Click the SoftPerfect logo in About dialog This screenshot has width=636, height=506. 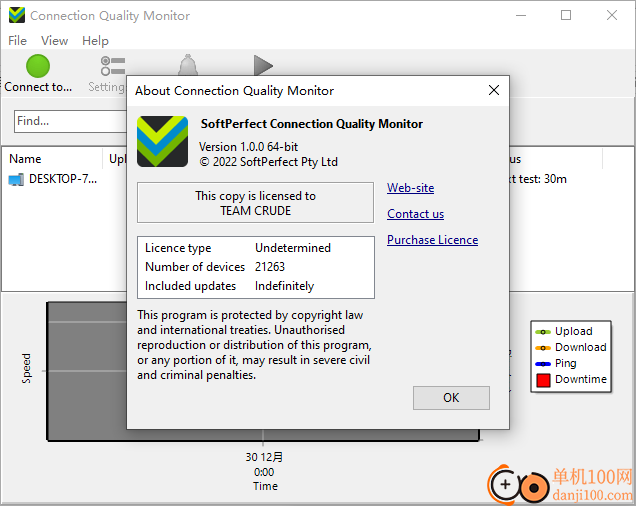point(162,141)
